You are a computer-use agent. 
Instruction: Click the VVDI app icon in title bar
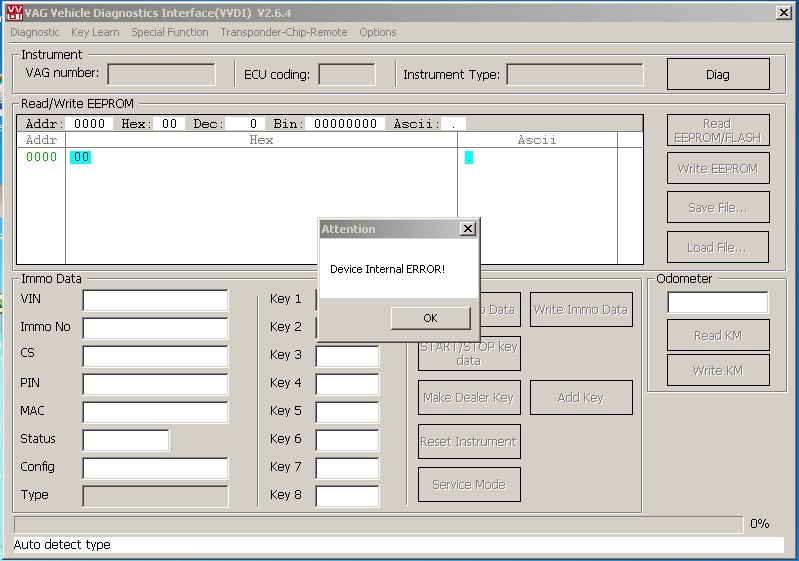tap(15, 12)
